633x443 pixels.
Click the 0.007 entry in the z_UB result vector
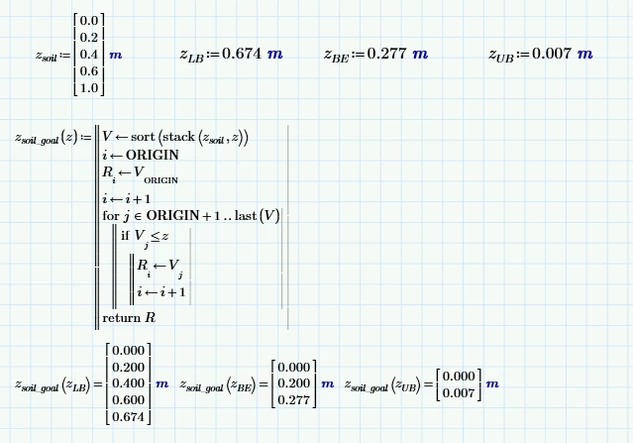459,393
